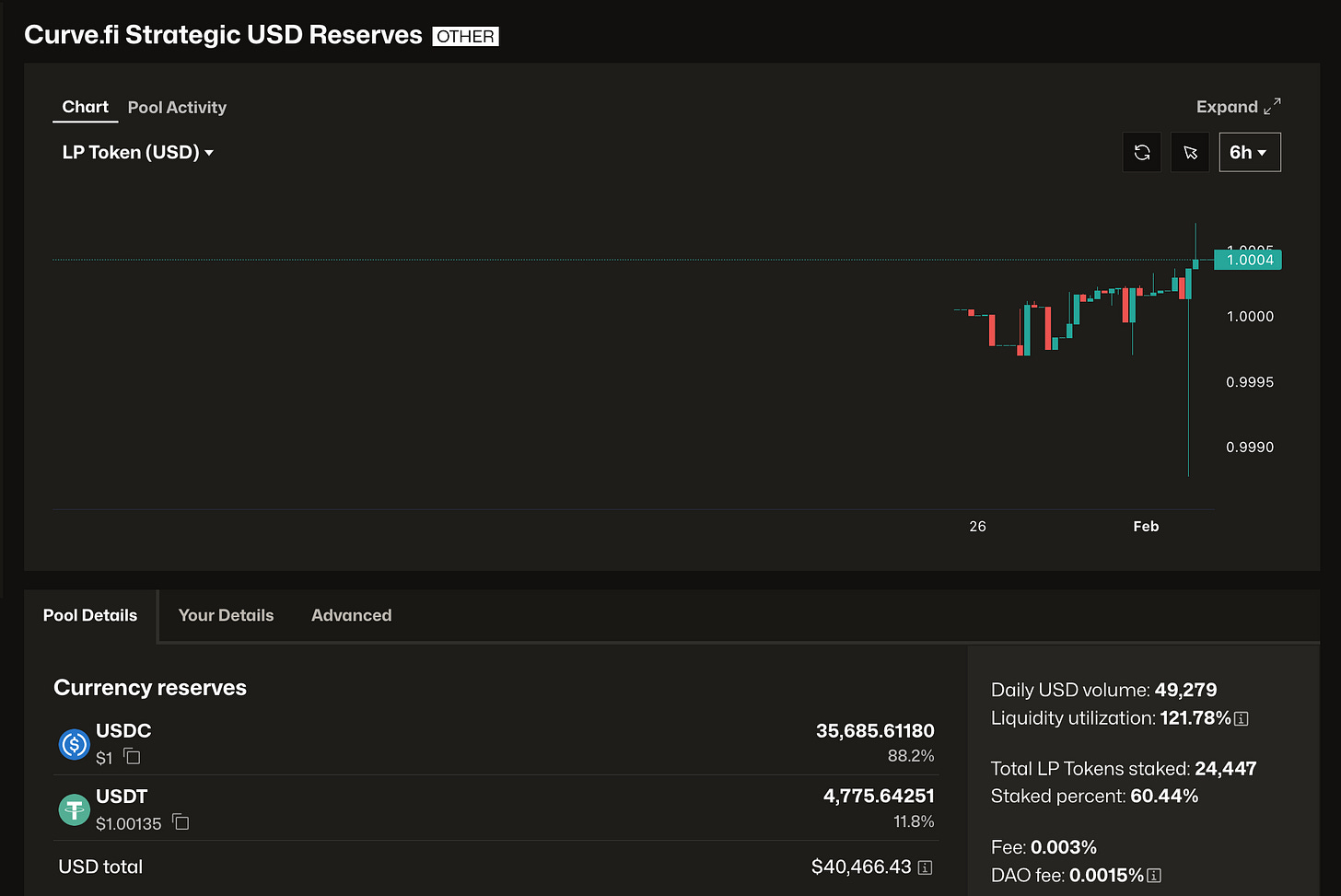Click the Curve.fi Strategic USD Reserves title
1341x896 pixels.
223,35
